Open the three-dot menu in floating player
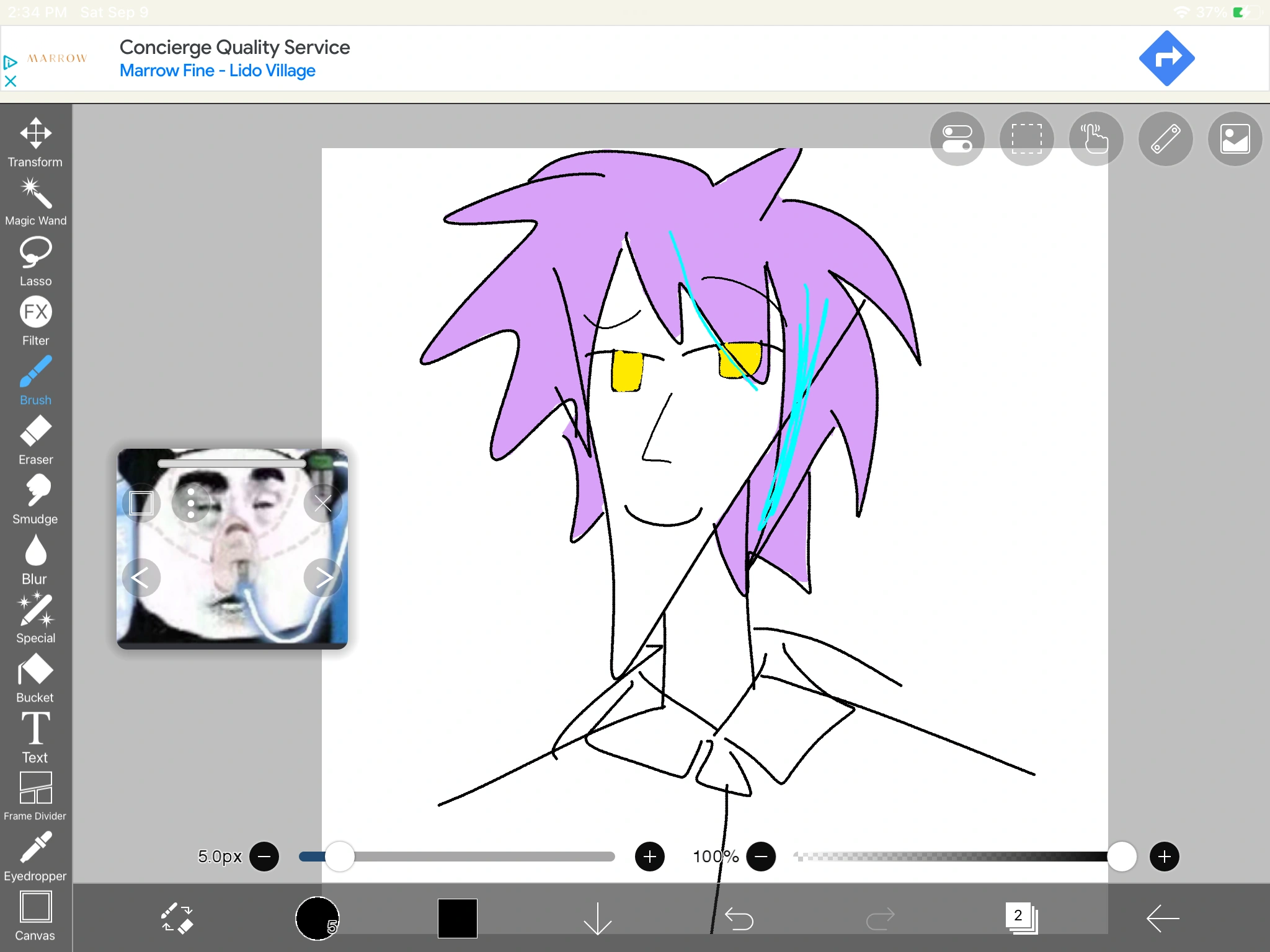 (x=190, y=503)
